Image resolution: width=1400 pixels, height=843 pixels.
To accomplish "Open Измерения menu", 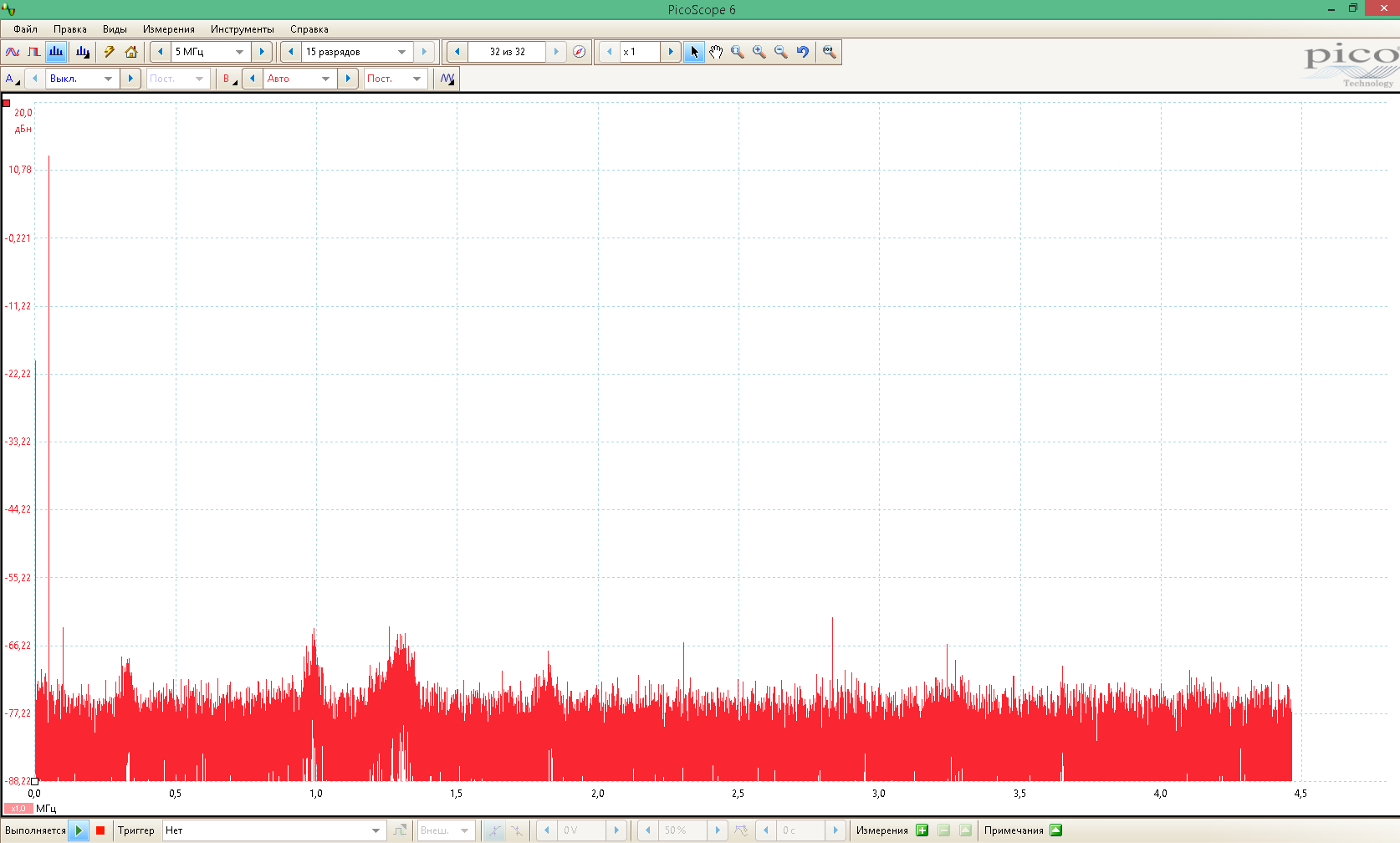I will pos(169,29).
